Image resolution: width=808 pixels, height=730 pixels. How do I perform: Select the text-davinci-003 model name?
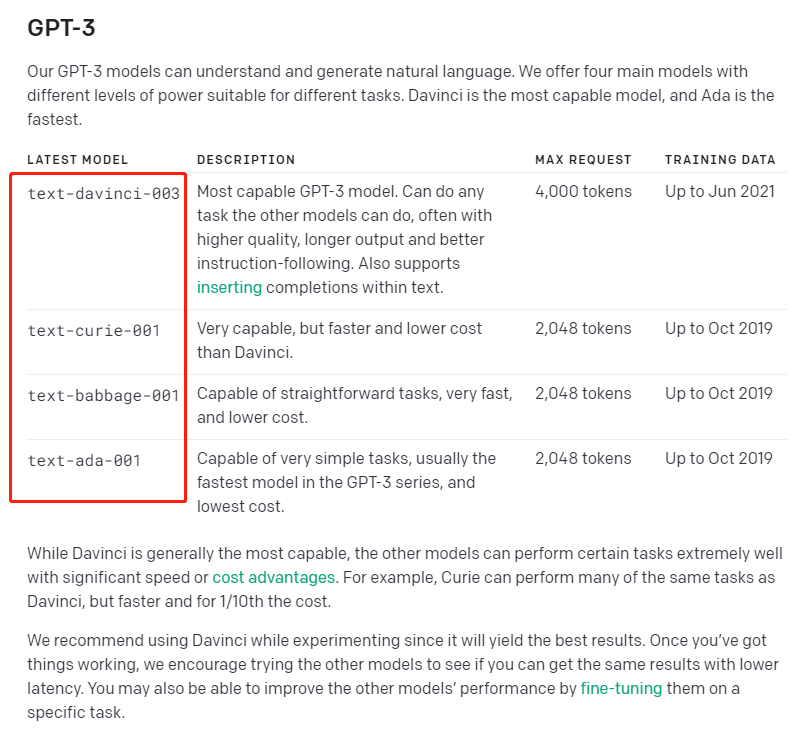coord(104,193)
